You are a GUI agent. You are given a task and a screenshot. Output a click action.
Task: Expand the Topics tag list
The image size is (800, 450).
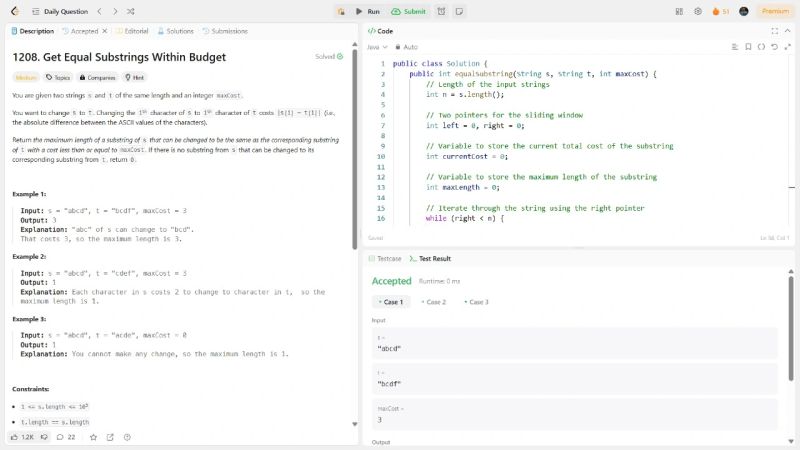click(x=58, y=77)
